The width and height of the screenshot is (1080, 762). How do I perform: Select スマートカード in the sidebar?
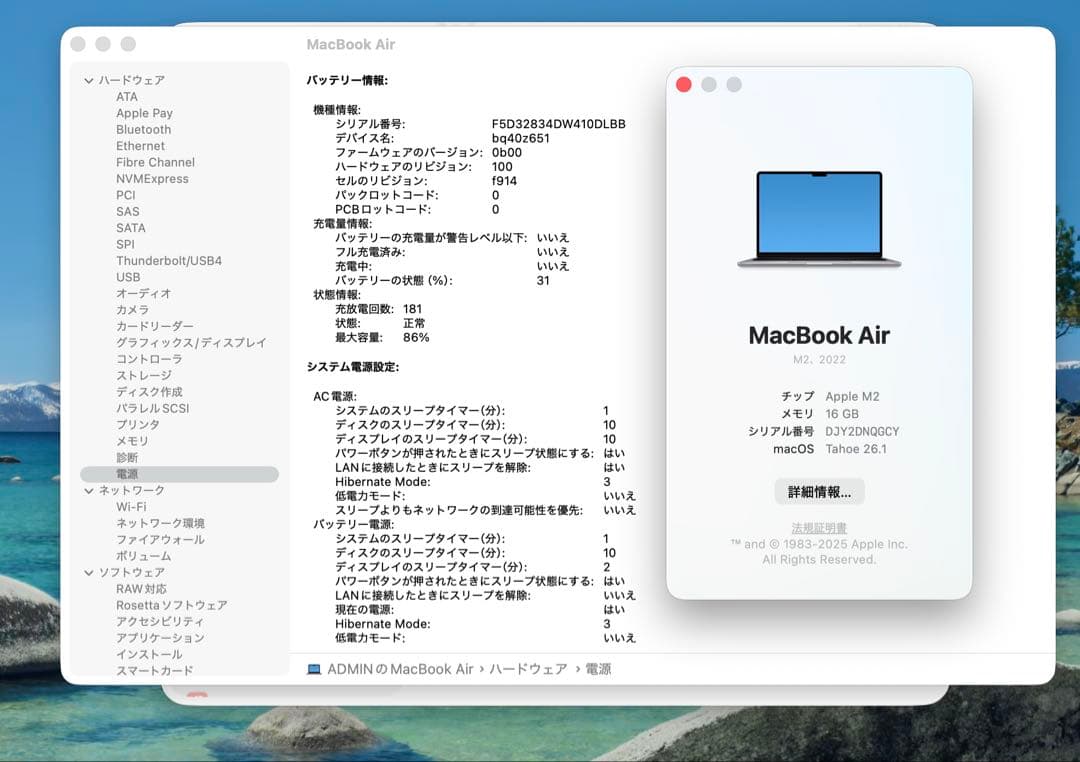pyautogui.click(x=154, y=670)
